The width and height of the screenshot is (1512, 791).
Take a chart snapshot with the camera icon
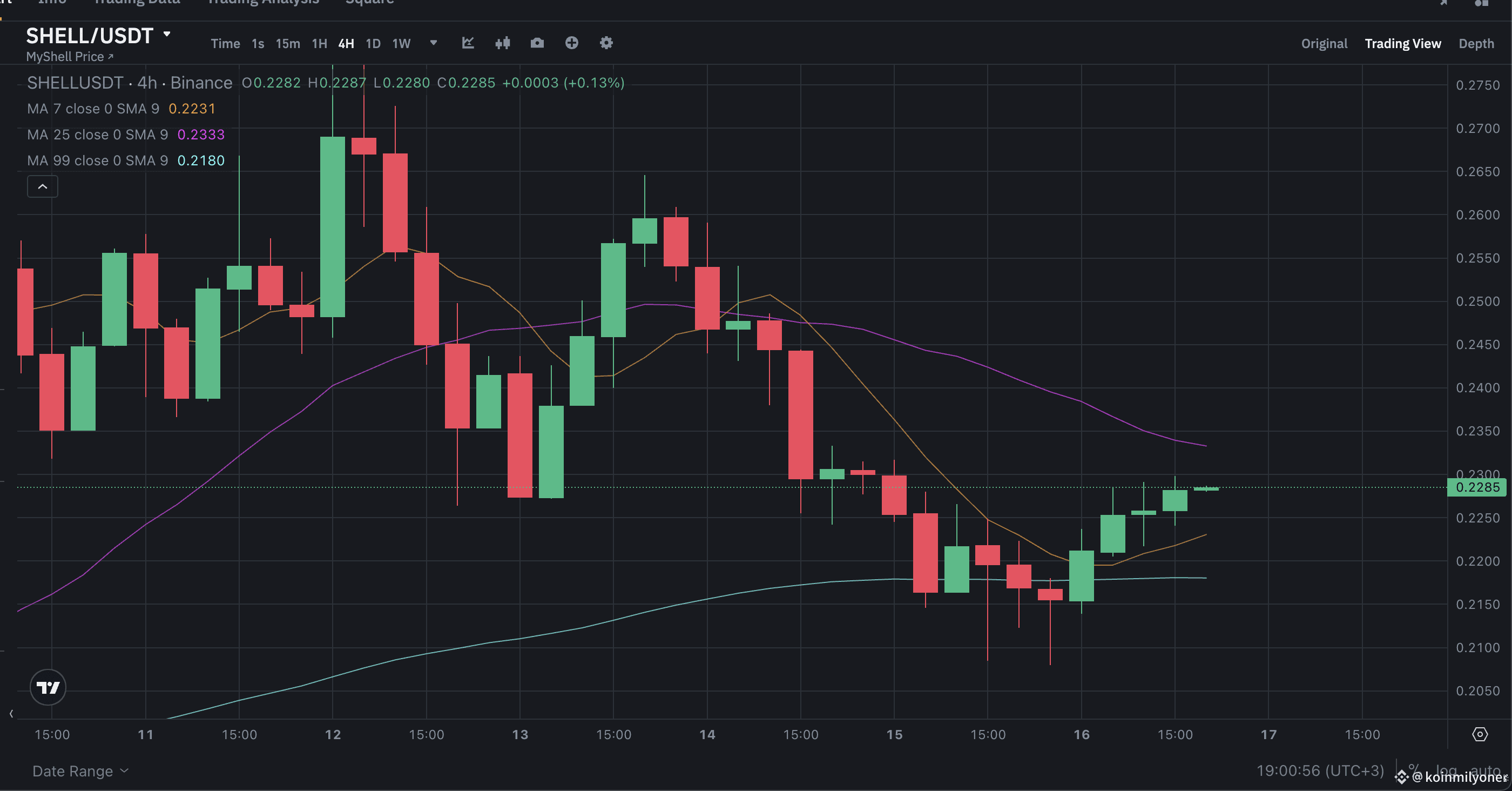[x=536, y=43]
